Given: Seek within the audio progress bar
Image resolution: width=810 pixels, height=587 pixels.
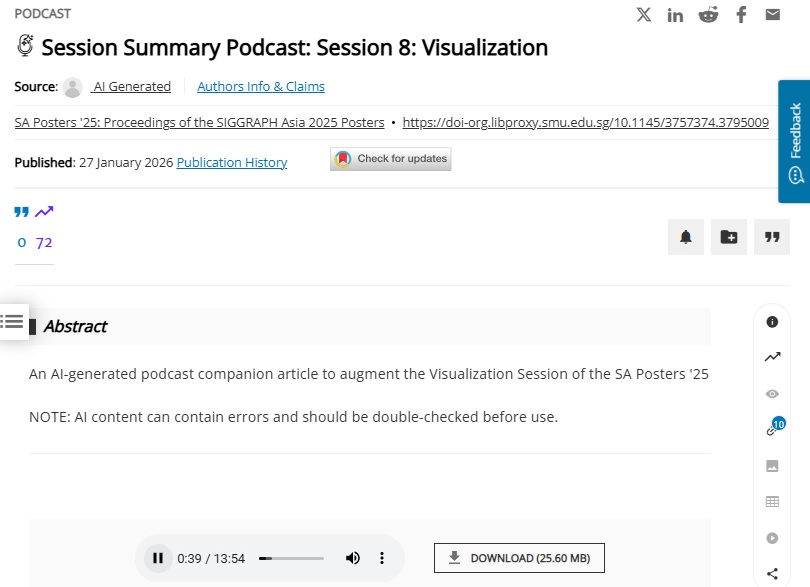Looking at the screenshot, I should pos(291,558).
